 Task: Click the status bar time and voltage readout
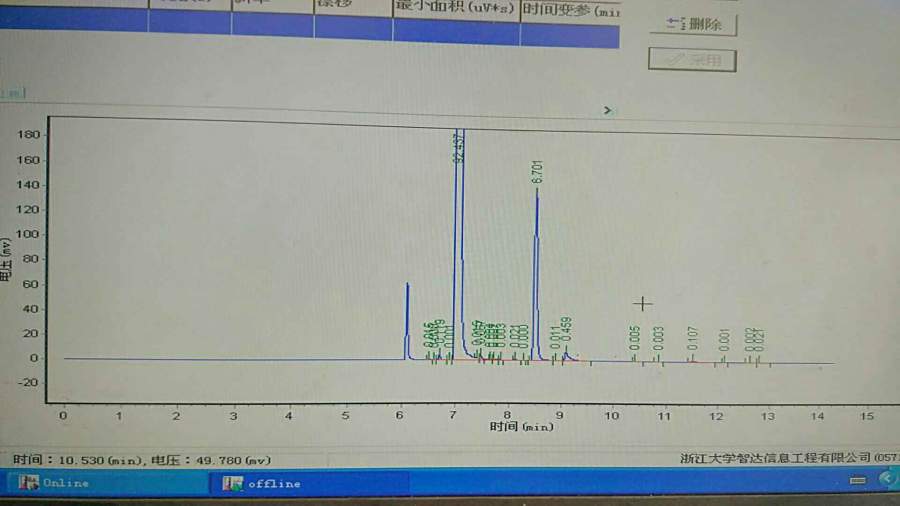tap(141, 460)
